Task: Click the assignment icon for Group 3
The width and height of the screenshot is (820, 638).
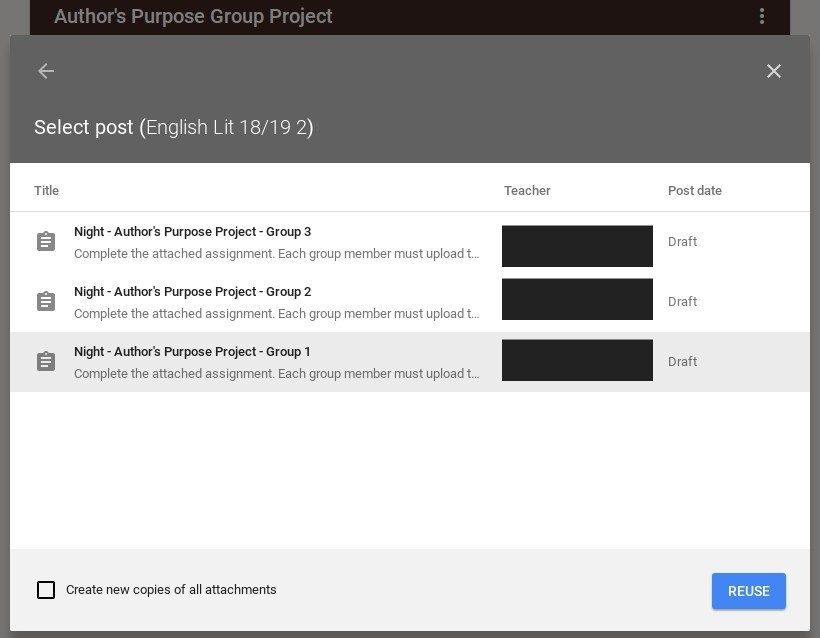Action: 46,242
